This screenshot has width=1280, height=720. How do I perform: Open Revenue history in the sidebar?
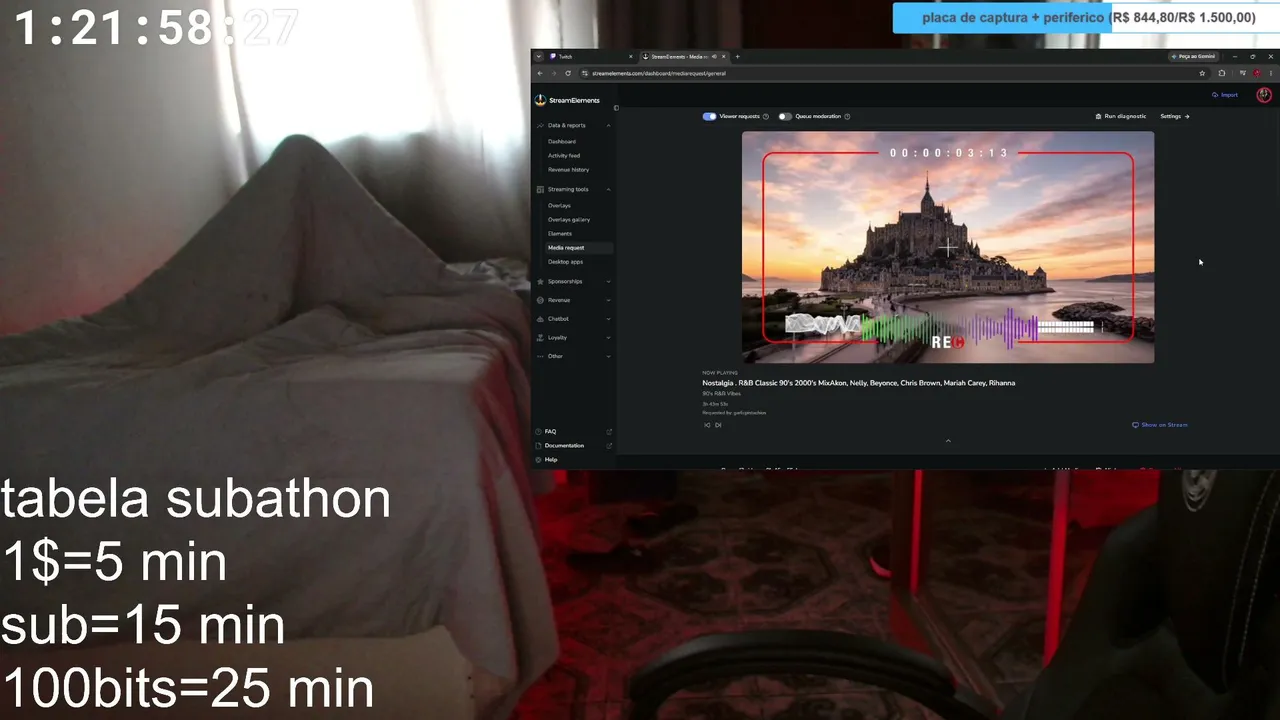tap(568, 169)
